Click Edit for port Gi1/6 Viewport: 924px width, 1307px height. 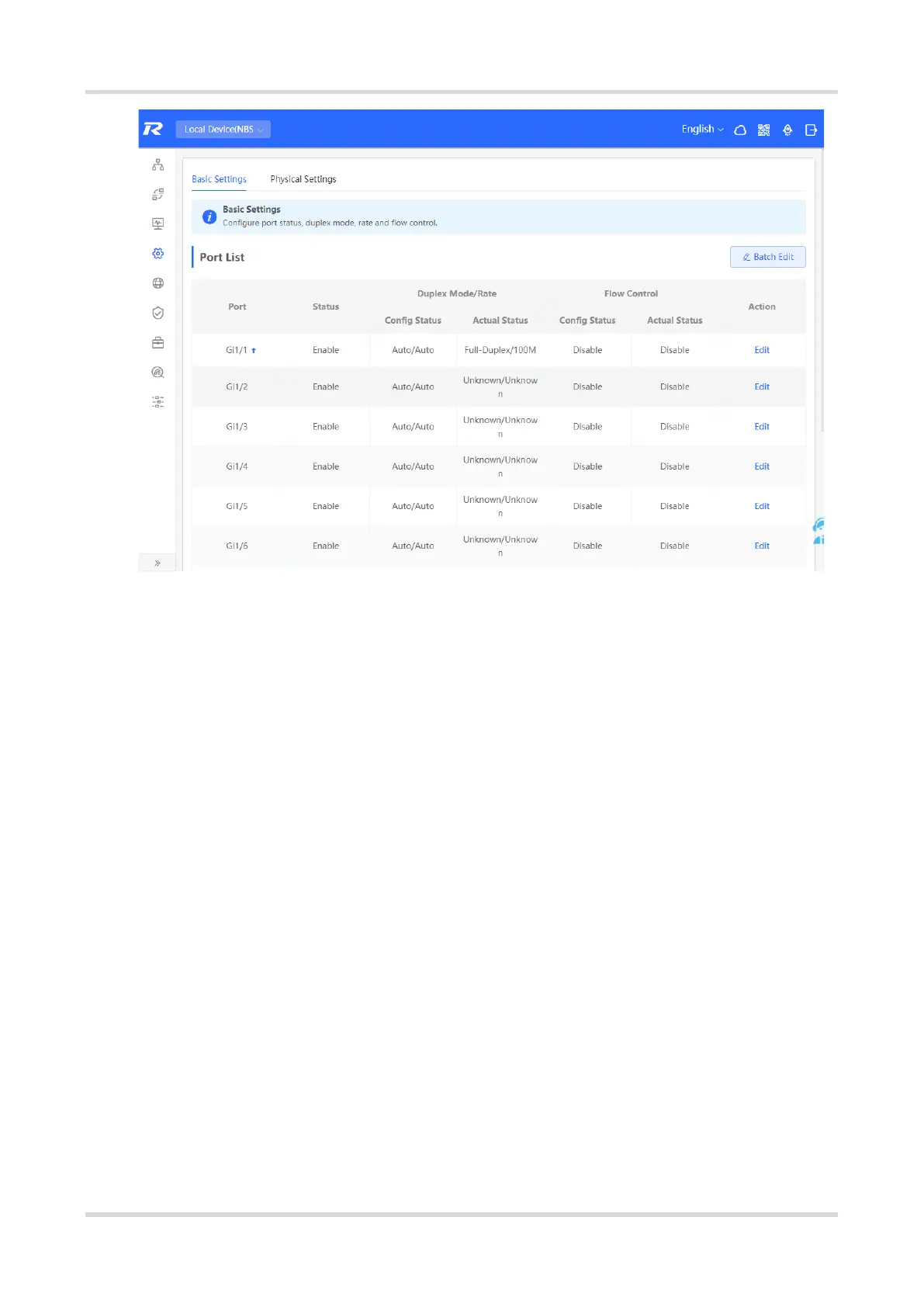762,546
